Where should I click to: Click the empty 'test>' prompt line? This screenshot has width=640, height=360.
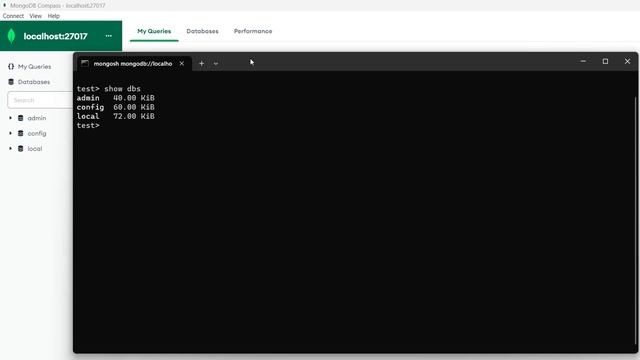(x=88, y=125)
